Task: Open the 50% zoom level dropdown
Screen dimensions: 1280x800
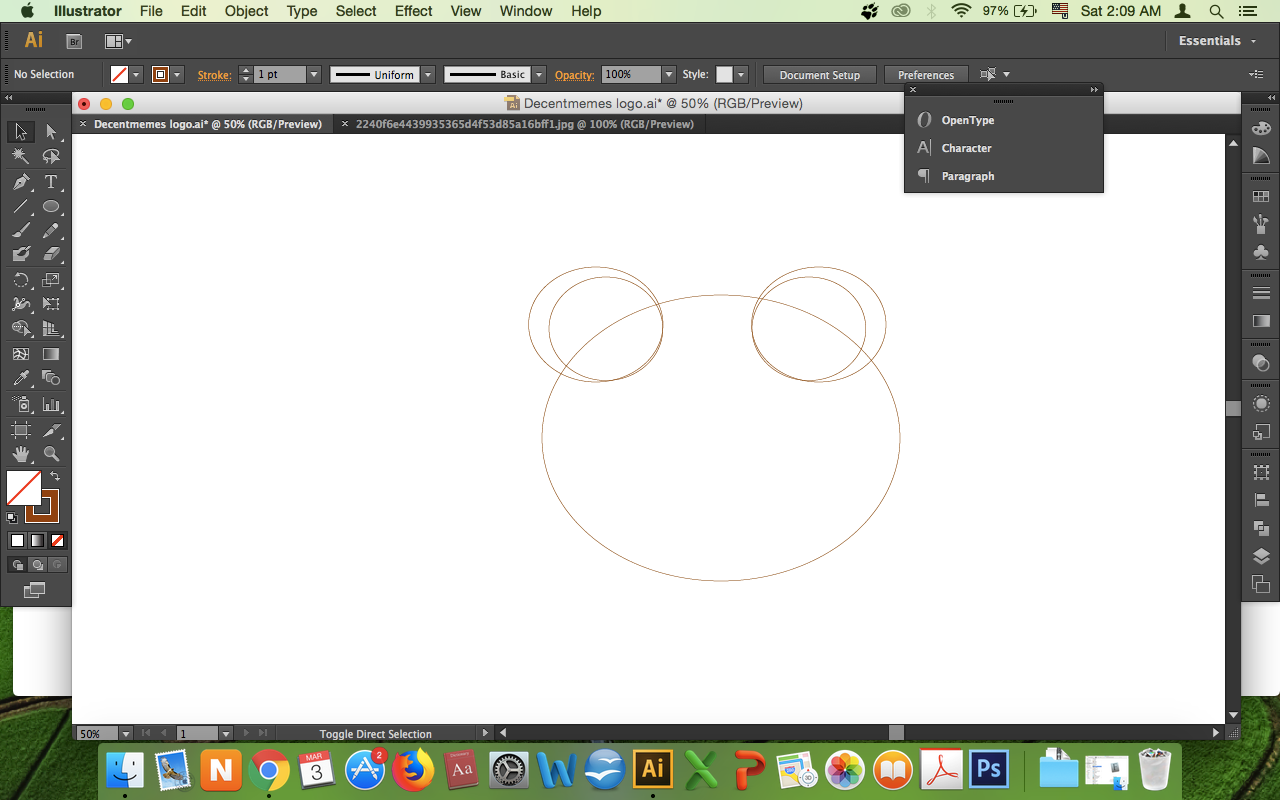Action: click(125, 734)
